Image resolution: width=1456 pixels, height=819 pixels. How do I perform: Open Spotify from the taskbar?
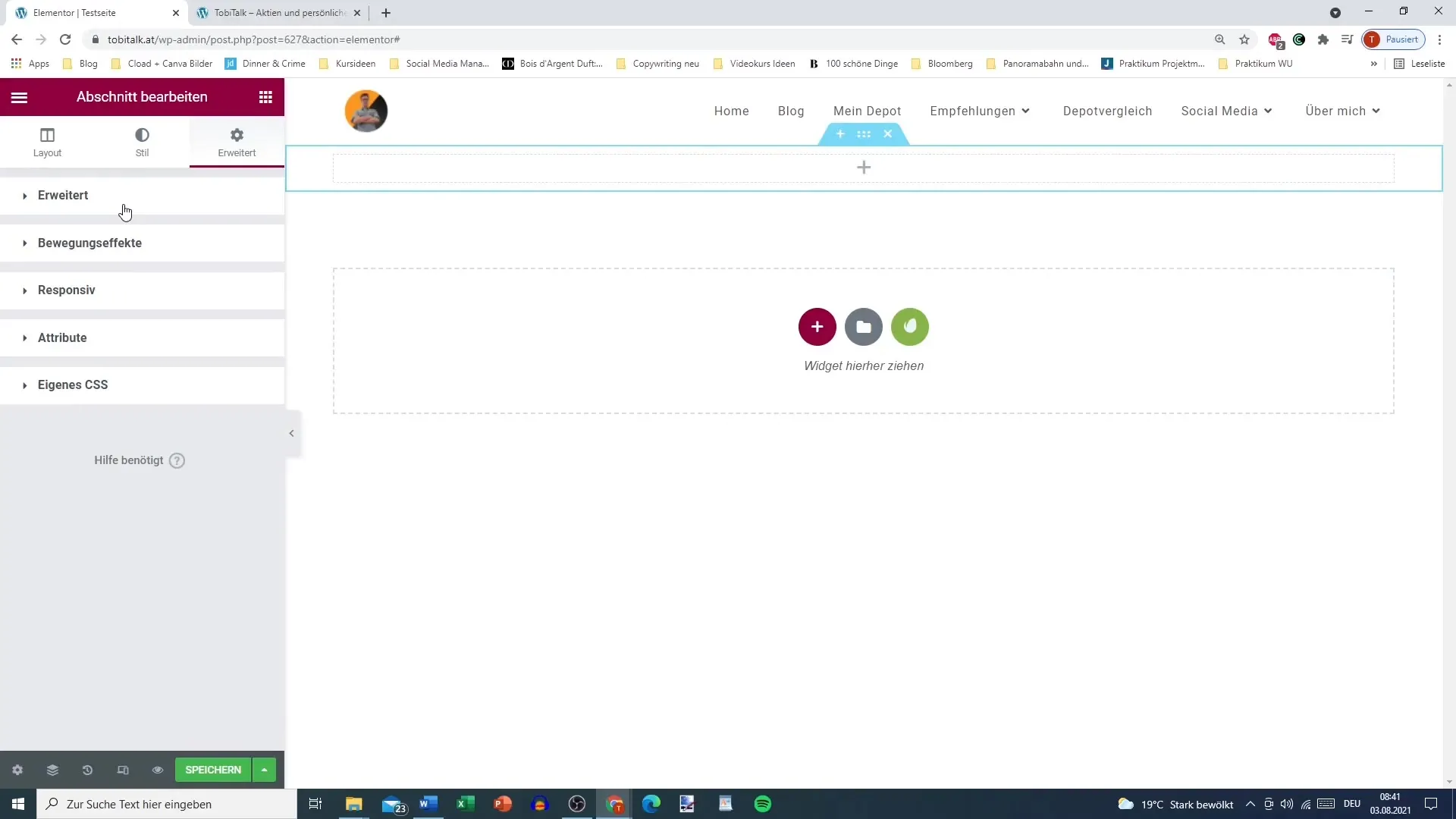click(763, 804)
